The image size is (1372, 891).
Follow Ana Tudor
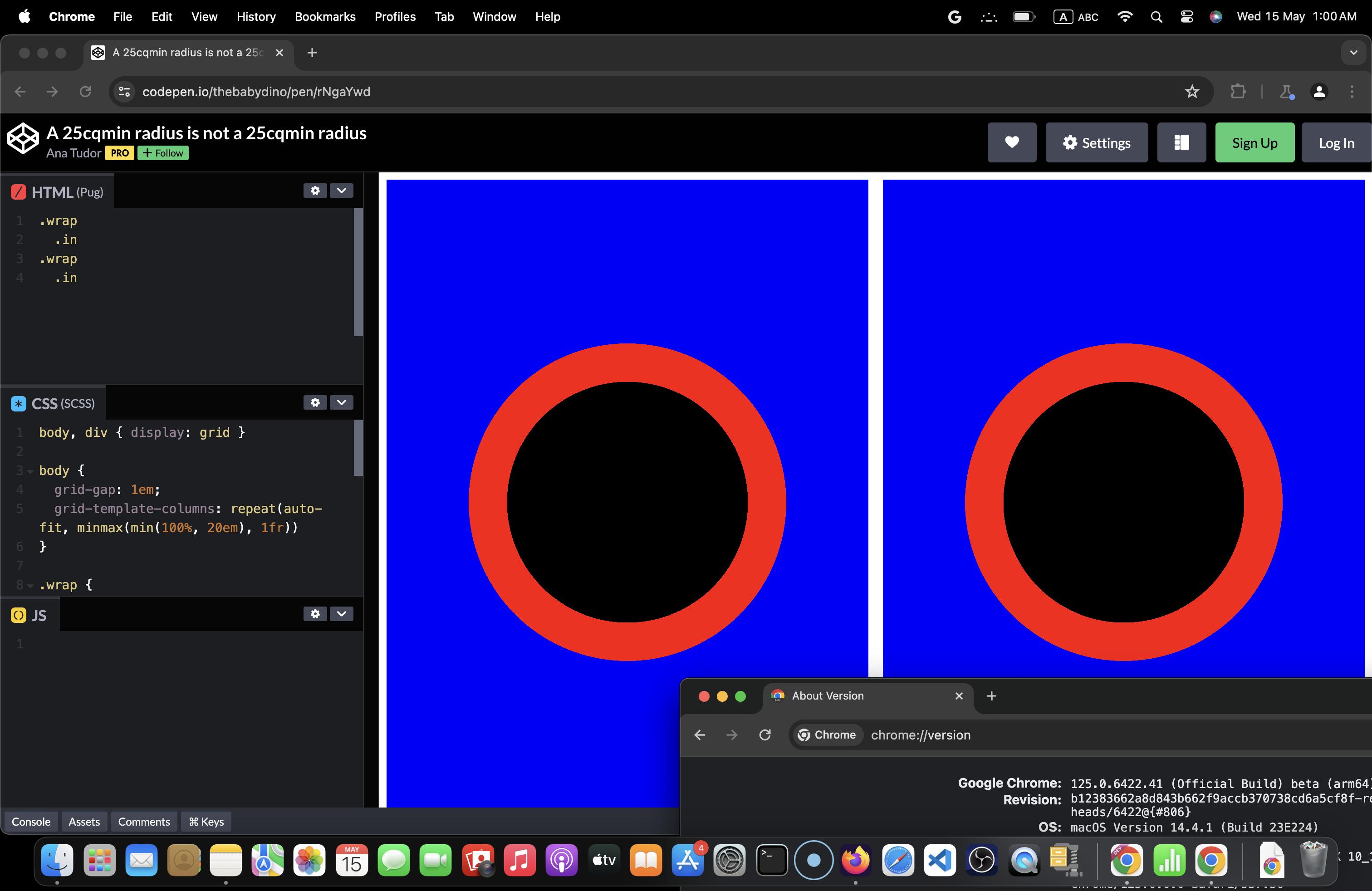pos(163,153)
